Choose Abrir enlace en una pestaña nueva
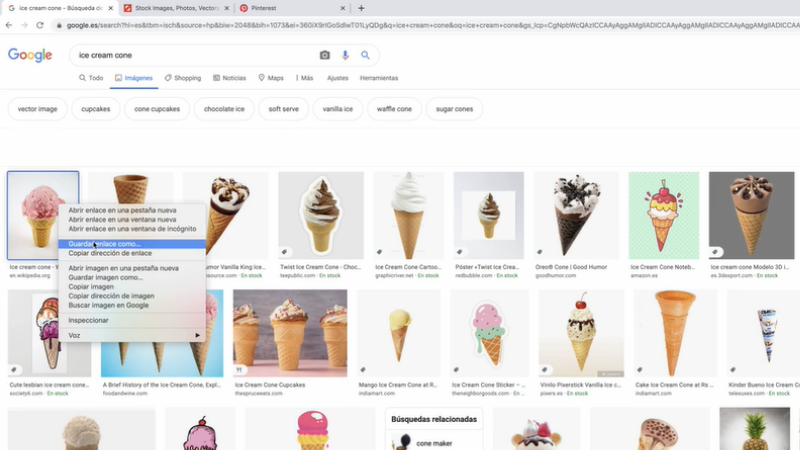 tap(132, 210)
